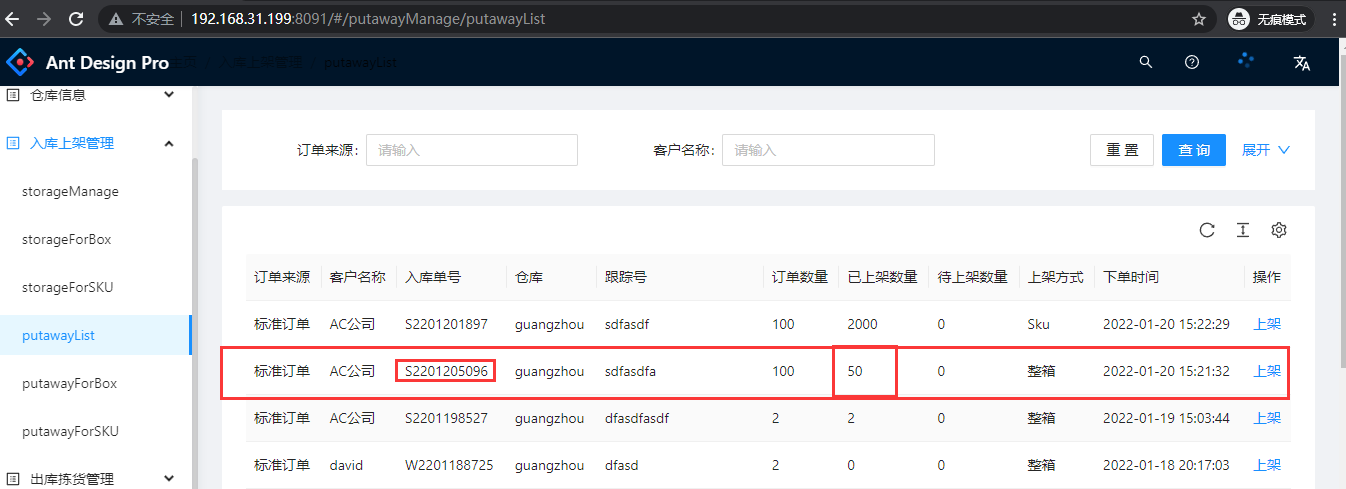The height and width of the screenshot is (489, 1346).
Task: Open storageForBox in sidebar
Action: [x=66, y=240]
